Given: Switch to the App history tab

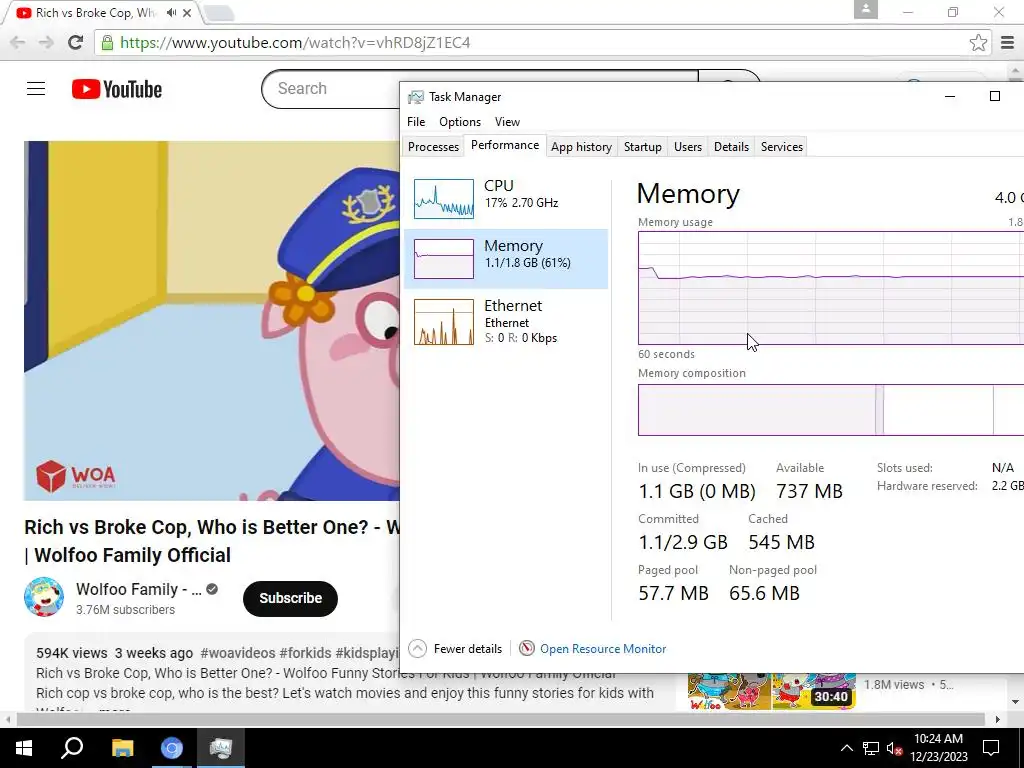Looking at the screenshot, I should (581, 147).
